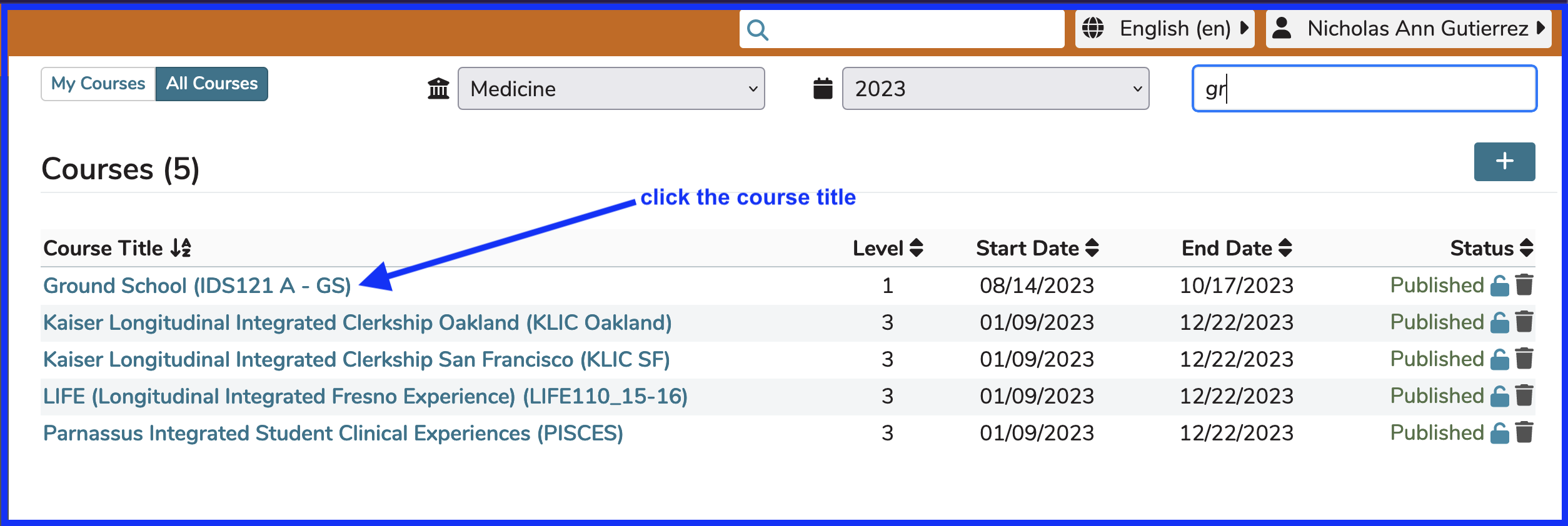
Task: Click Published status of KLIC Oakland
Action: coord(1437,322)
